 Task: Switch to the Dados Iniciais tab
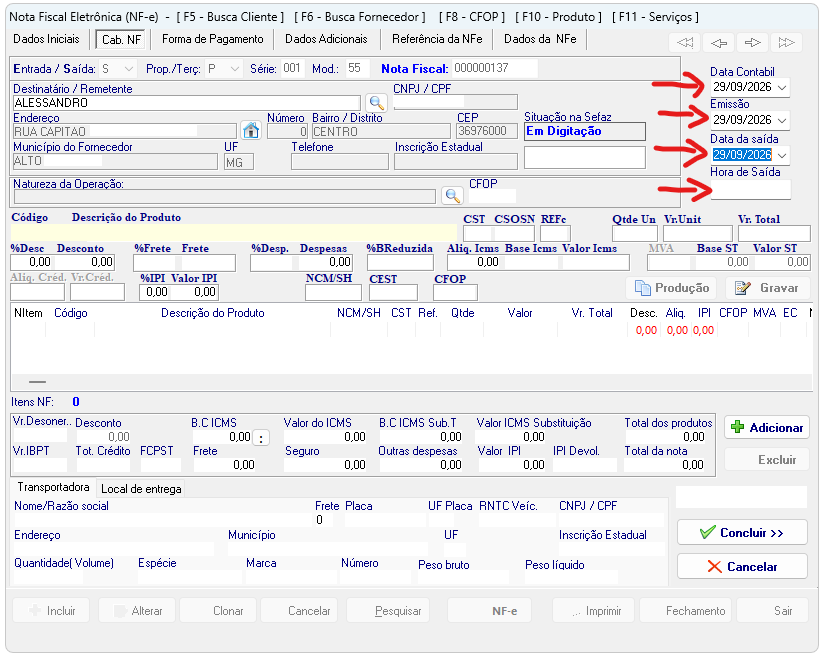(x=47, y=39)
